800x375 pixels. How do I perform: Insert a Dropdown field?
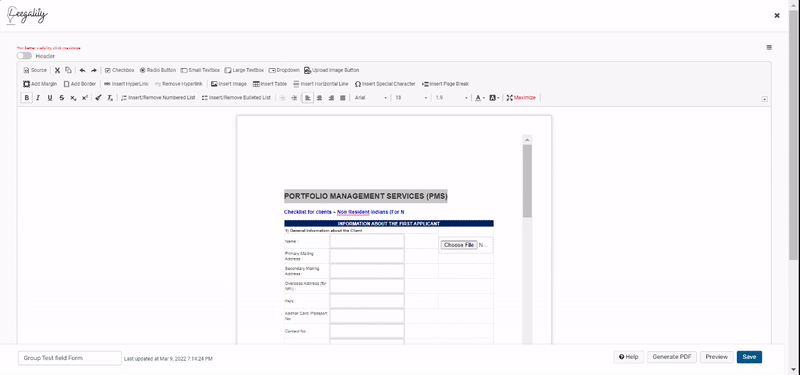click(284, 70)
